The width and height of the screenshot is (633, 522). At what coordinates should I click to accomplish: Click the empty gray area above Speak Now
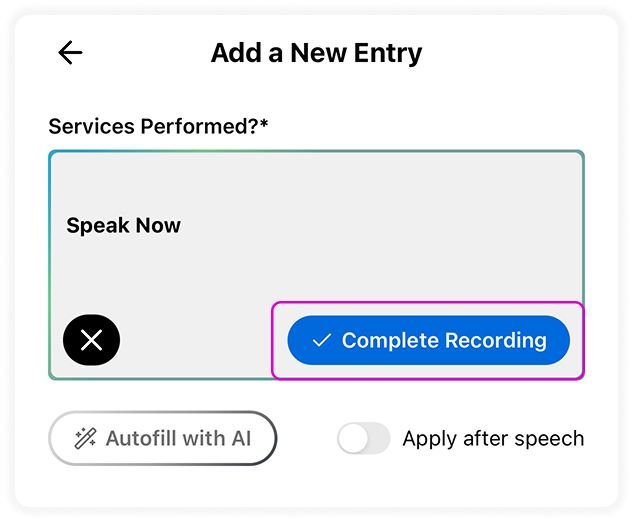(316, 182)
